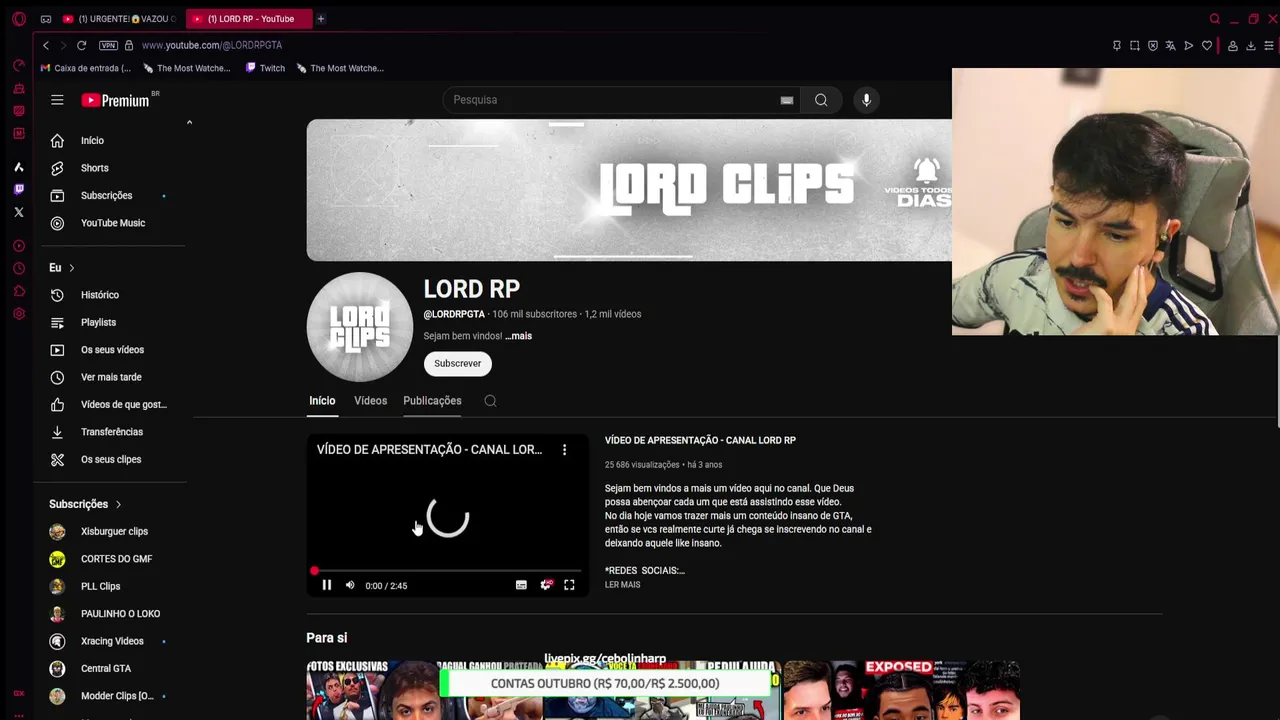Screen dimensions: 1280x720
Task: Open Caixa de entrada Gmail bookmark
Action: (85, 68)
